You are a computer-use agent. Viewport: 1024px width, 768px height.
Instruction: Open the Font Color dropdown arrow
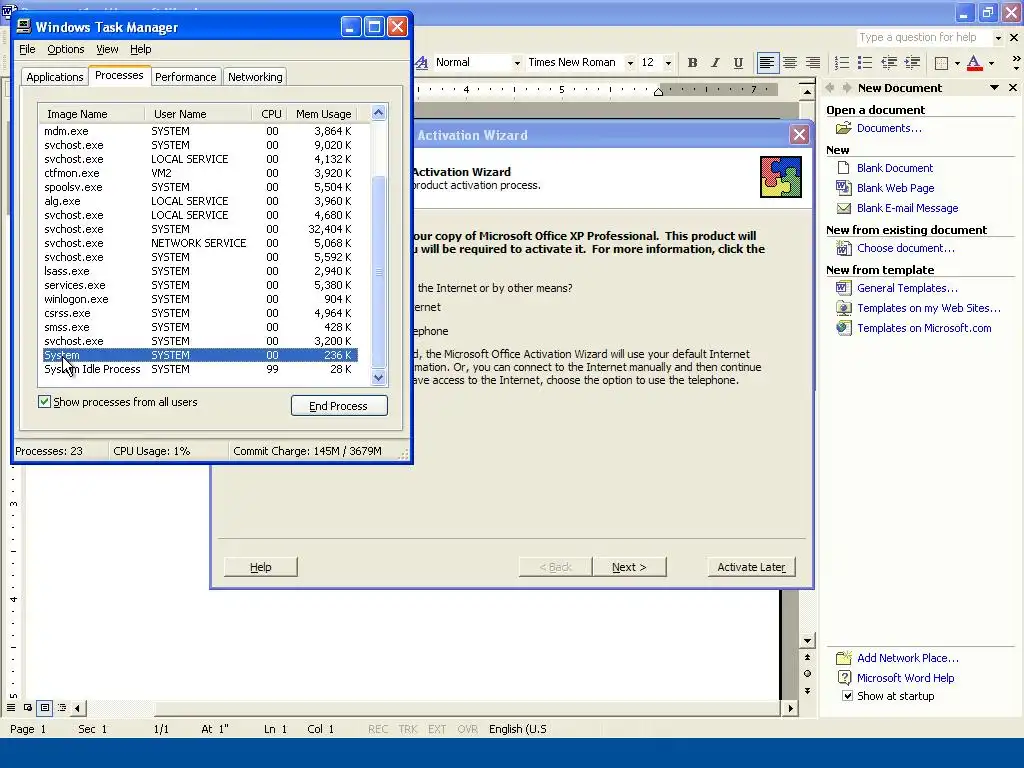(x=991, y=63)
